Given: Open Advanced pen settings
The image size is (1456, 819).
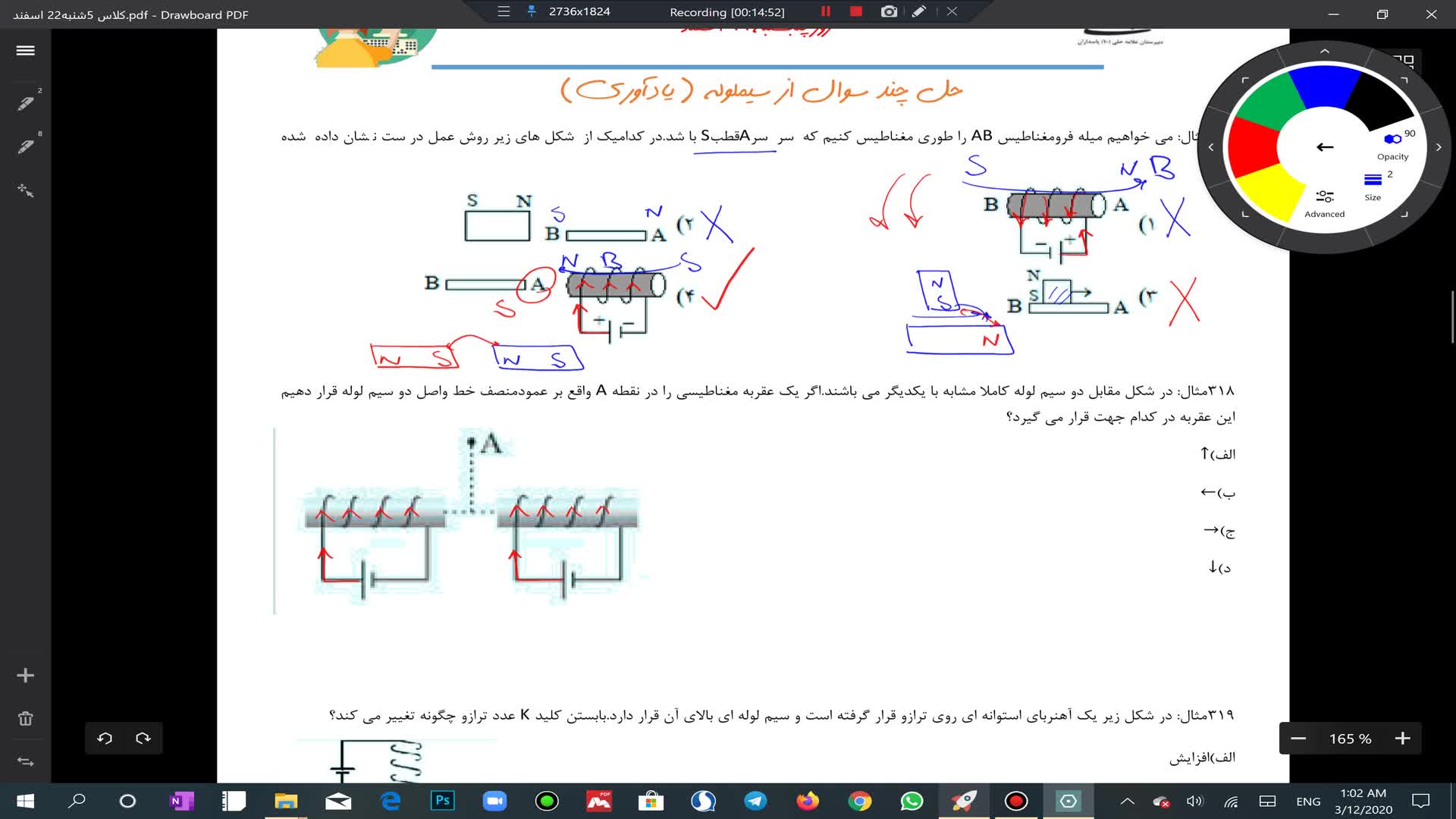Looking at the screenshot, I should click(1325, 203).
